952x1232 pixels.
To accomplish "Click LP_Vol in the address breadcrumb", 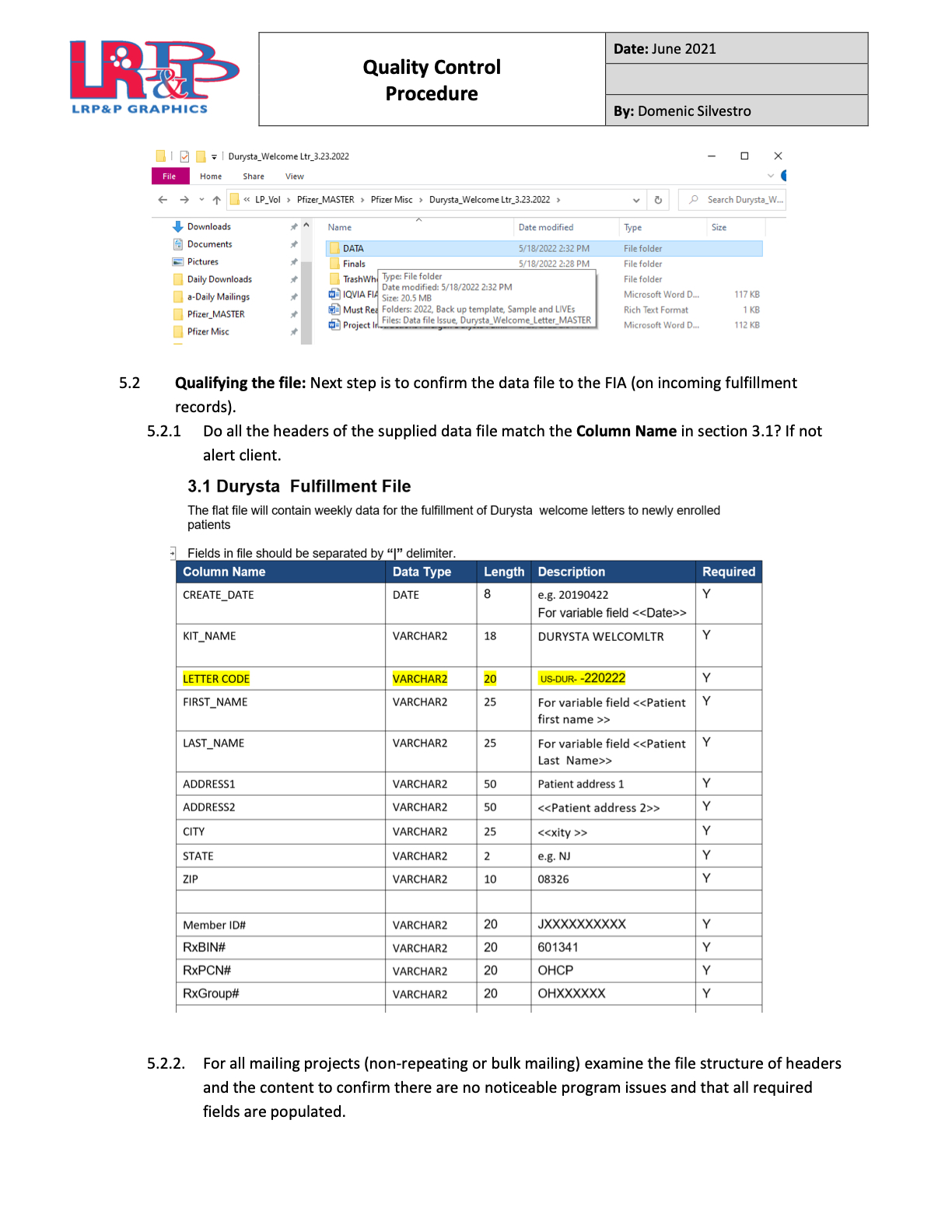I will pos(268,200).
